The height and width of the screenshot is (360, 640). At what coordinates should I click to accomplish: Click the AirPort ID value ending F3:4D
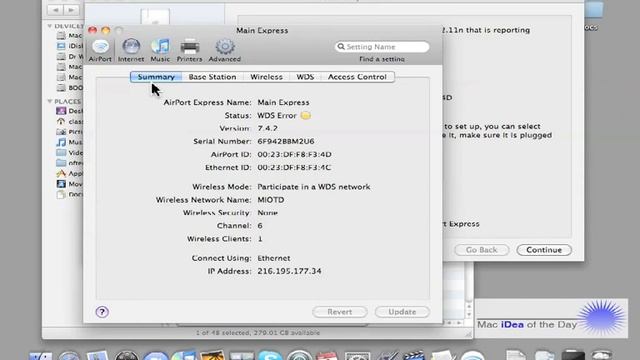[x=294, y=154]
